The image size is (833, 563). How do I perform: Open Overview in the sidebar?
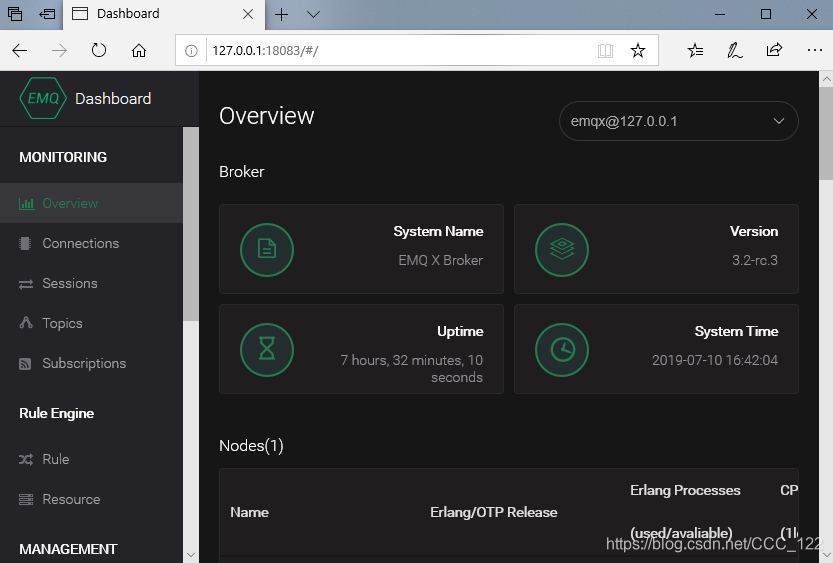[x=91, y=203]
